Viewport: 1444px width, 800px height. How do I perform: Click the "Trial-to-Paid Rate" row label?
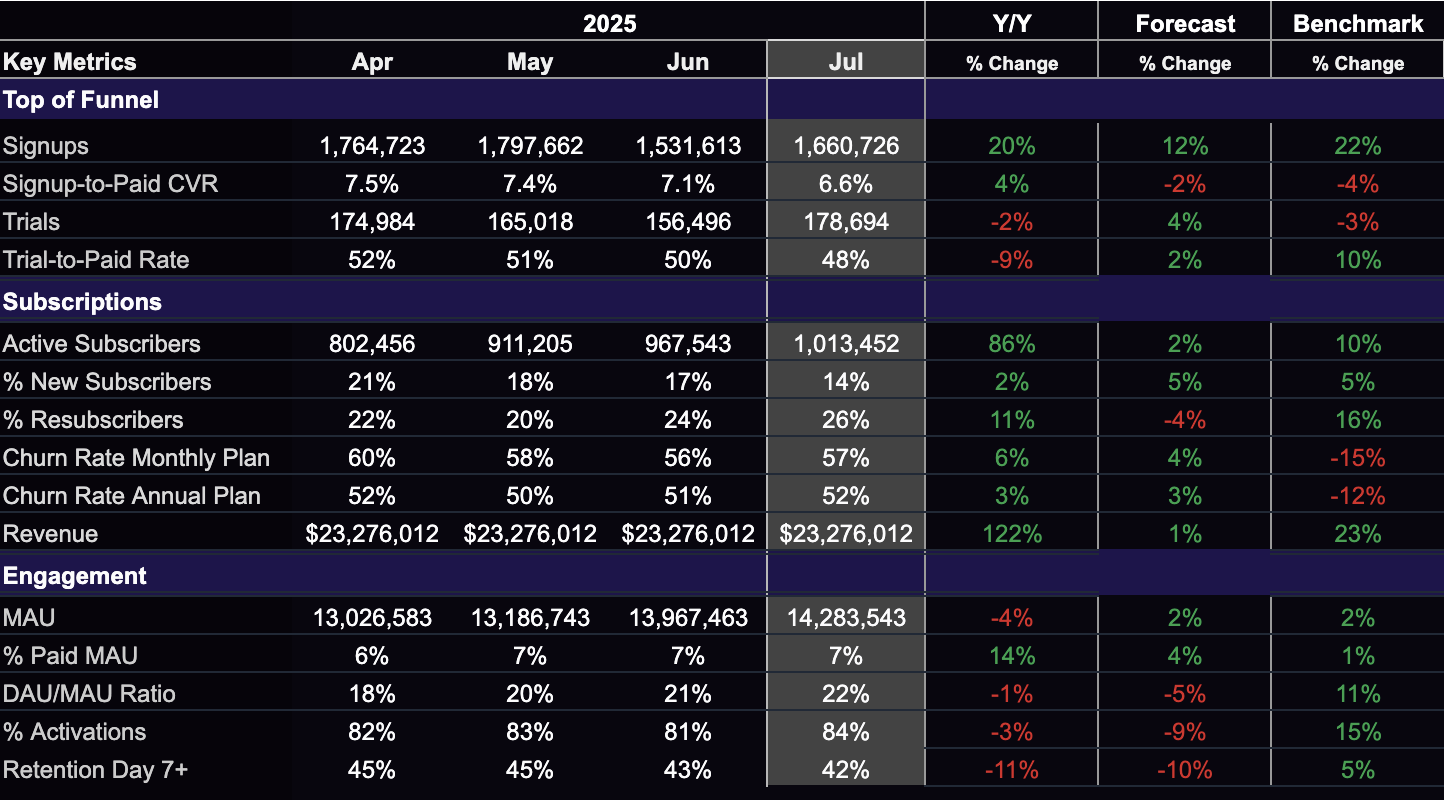(96, 260)
